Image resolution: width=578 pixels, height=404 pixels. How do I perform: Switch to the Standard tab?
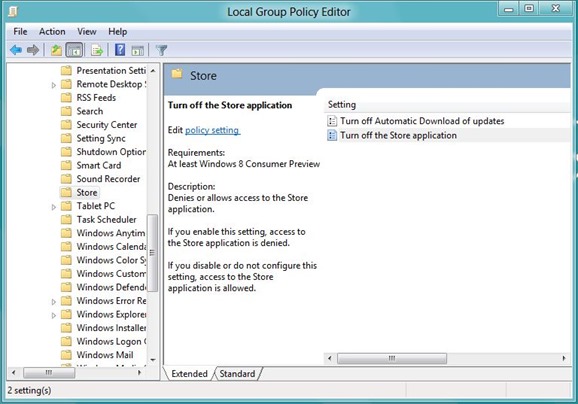pyautogui.click(x=237, y=373)
